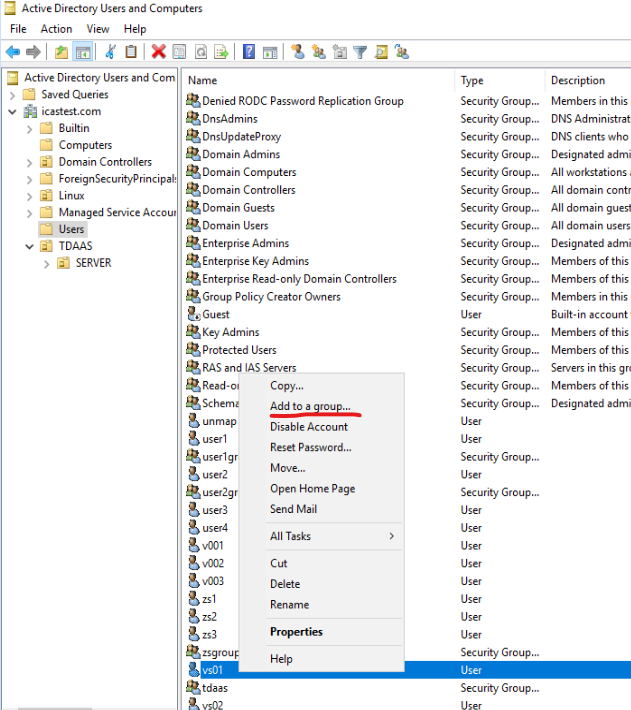Click the tdaas security group icon
631x710 pixels.
(x=193, y=687)
